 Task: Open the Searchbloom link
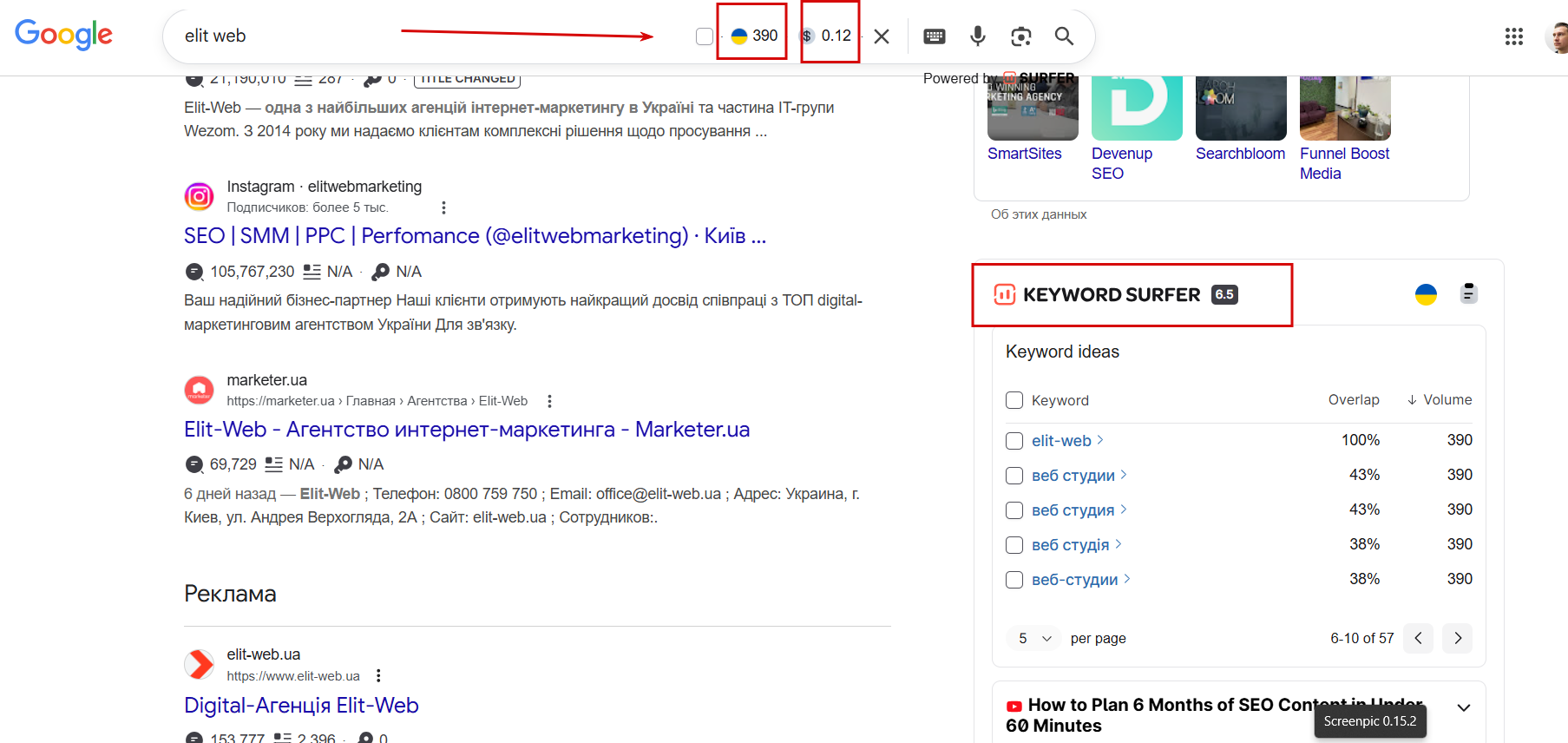point(1240,154)
